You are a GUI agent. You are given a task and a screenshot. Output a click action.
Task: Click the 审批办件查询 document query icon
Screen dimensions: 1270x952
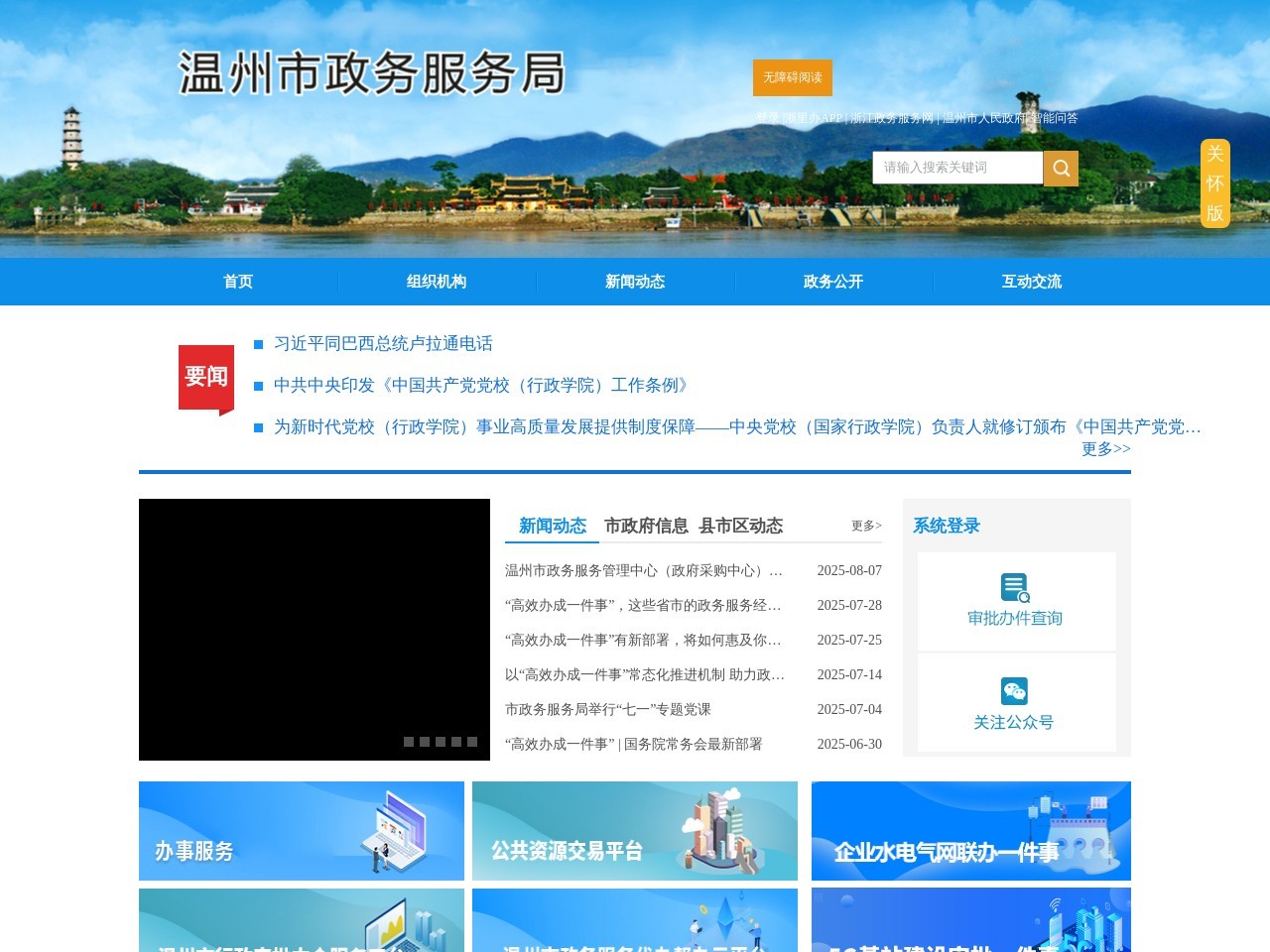coord(1014,586)
